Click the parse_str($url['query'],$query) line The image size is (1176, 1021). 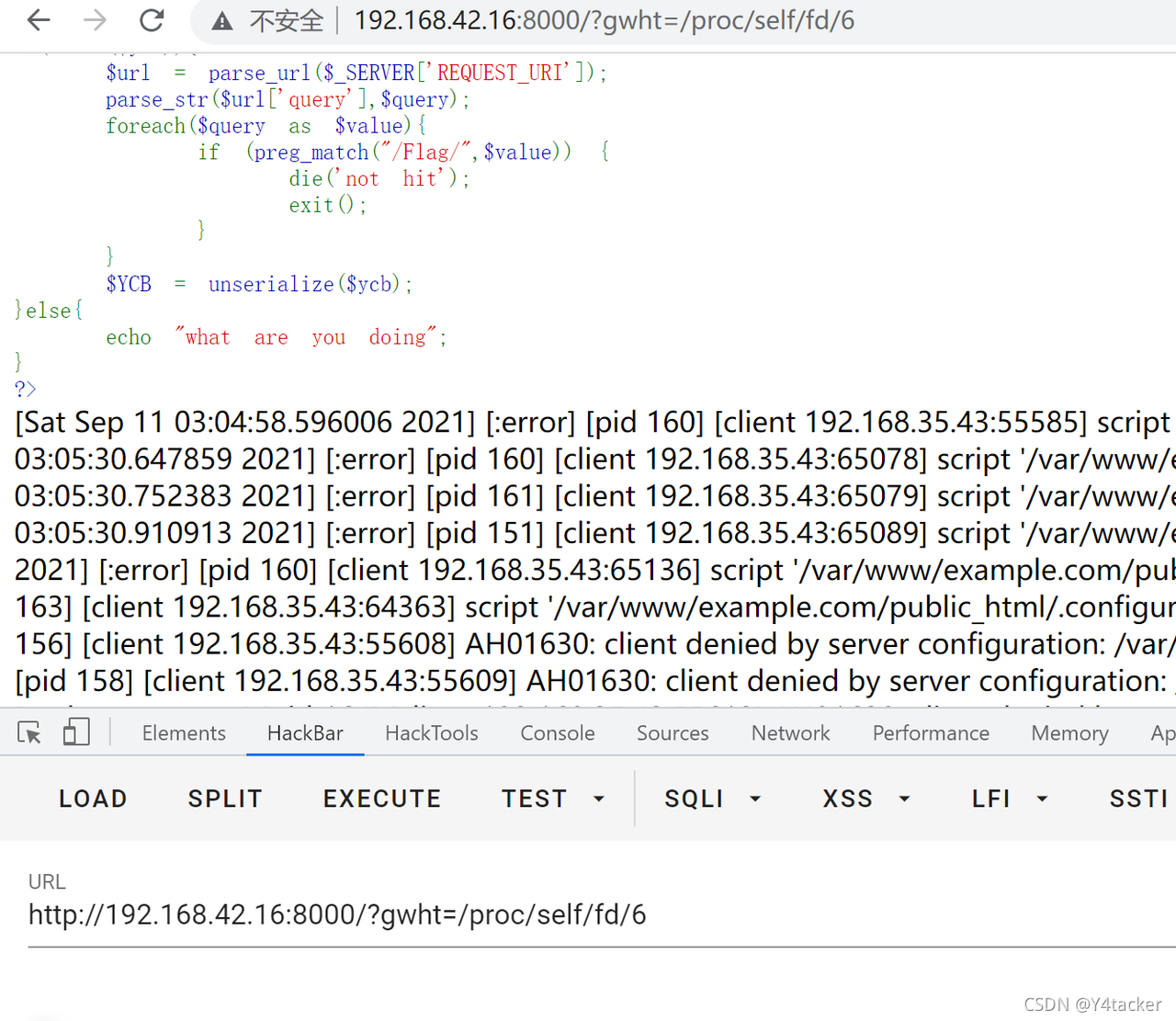288,99
